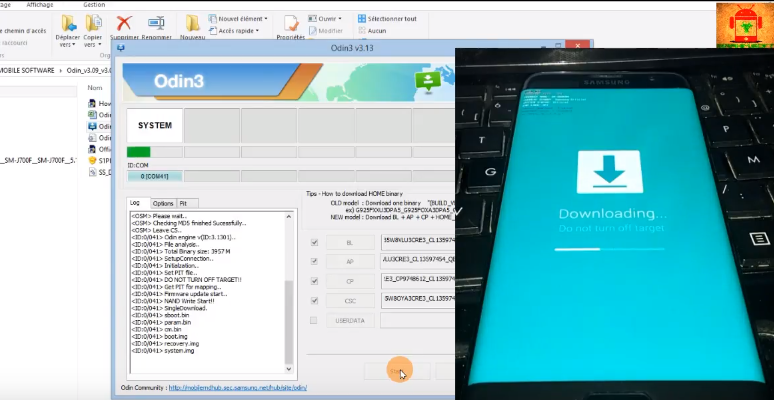The image size is (774, 400).
Task: Click the Renommer icon in ribbon
Action: [x=156, y=23]
